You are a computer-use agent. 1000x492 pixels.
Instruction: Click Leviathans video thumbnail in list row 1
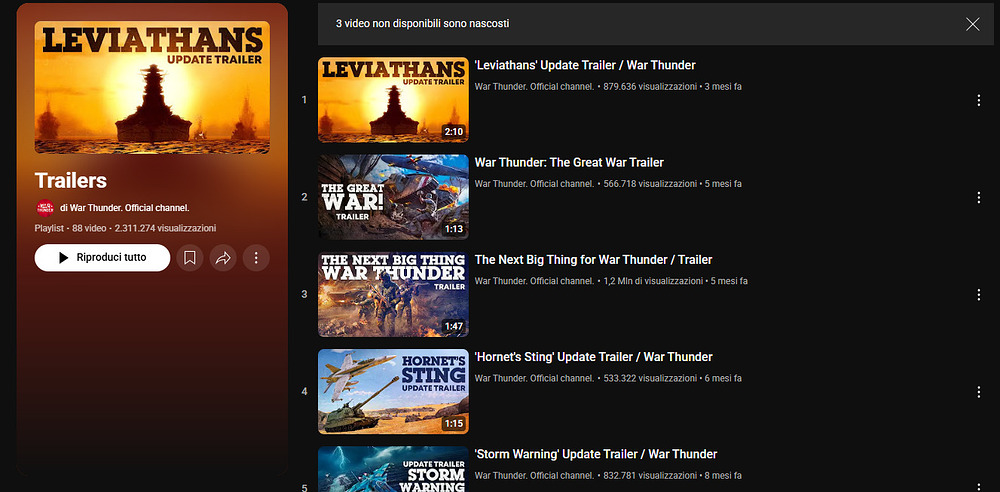coord(393,100)
